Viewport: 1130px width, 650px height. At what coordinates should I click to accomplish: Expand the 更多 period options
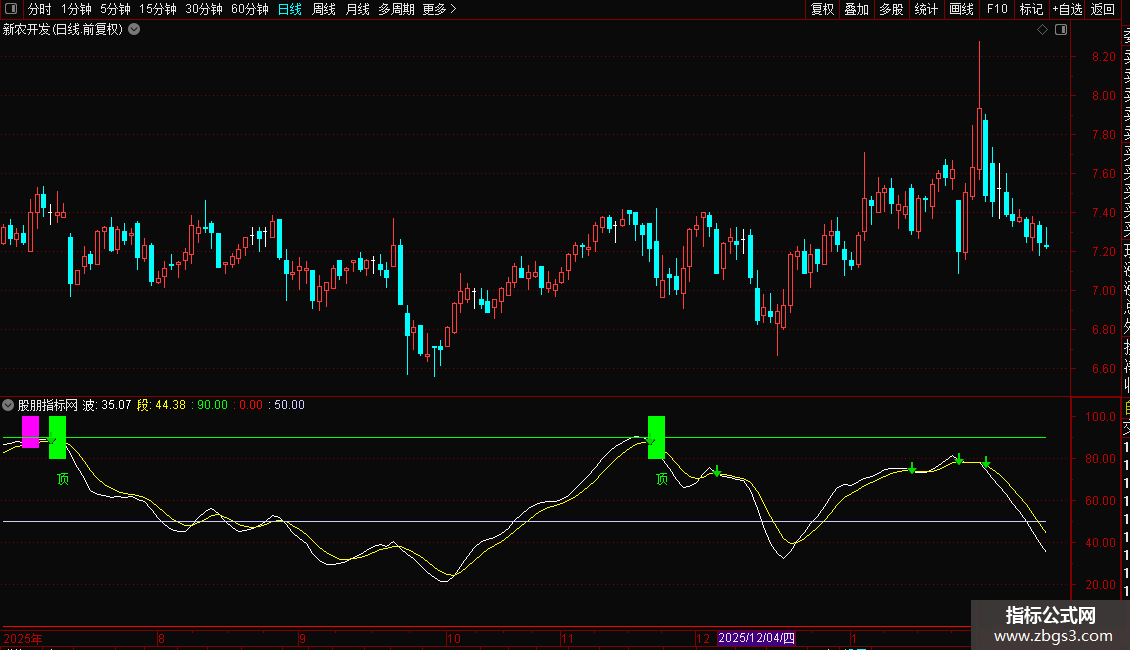click(440, 9)
